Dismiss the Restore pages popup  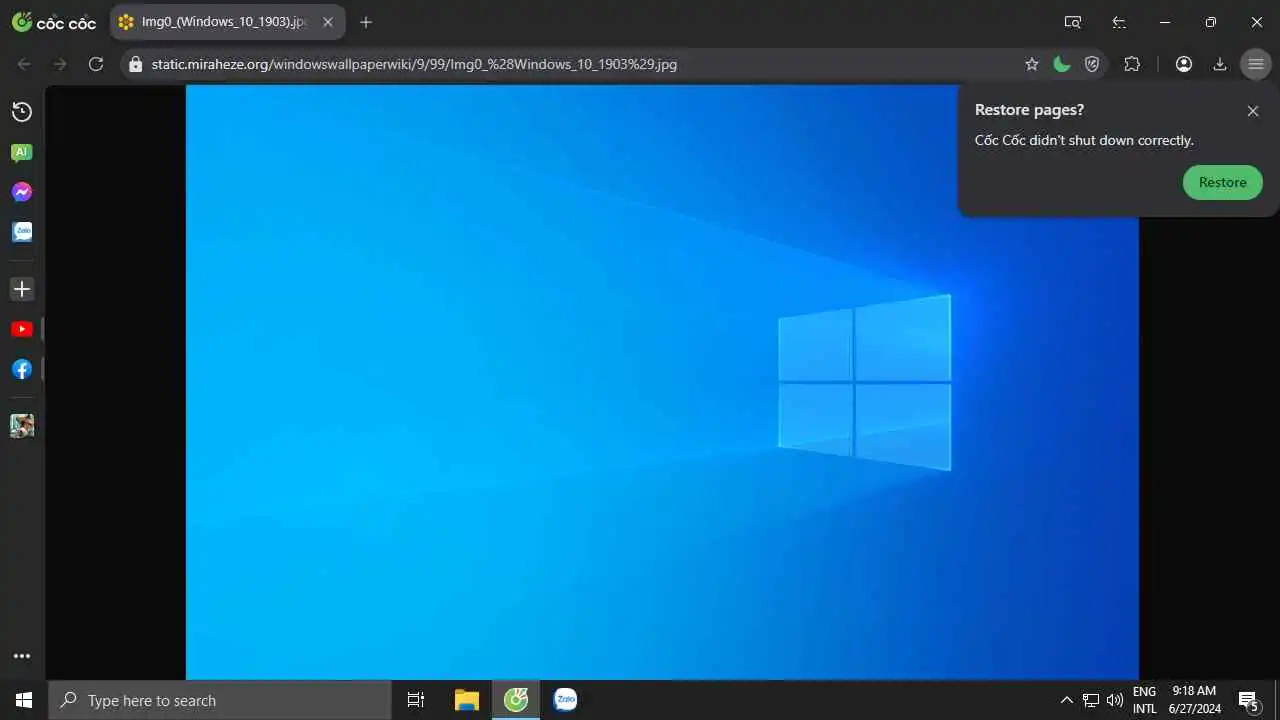coord(1253,111)
